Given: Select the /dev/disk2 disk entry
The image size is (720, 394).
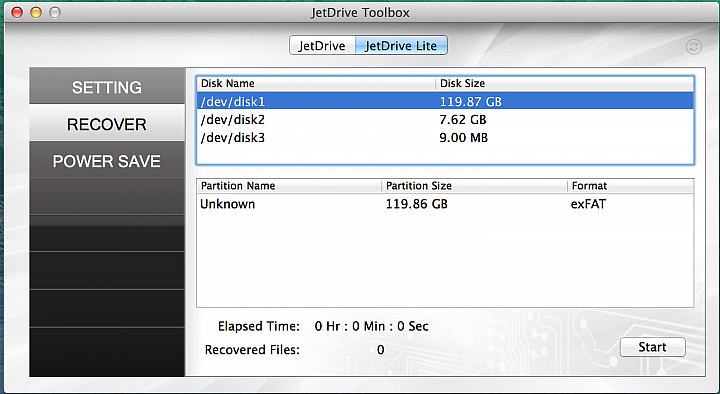Looking at the screenshot, I should 445,119.
